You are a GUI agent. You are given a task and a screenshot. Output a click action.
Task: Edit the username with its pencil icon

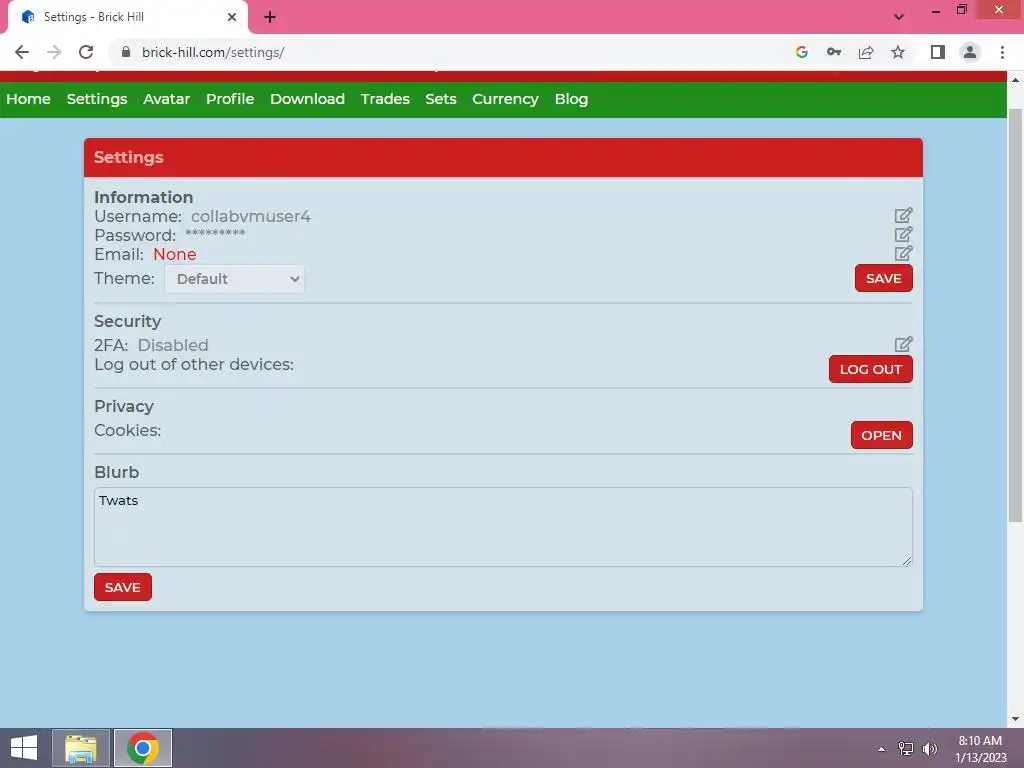(x=903, y=216)
